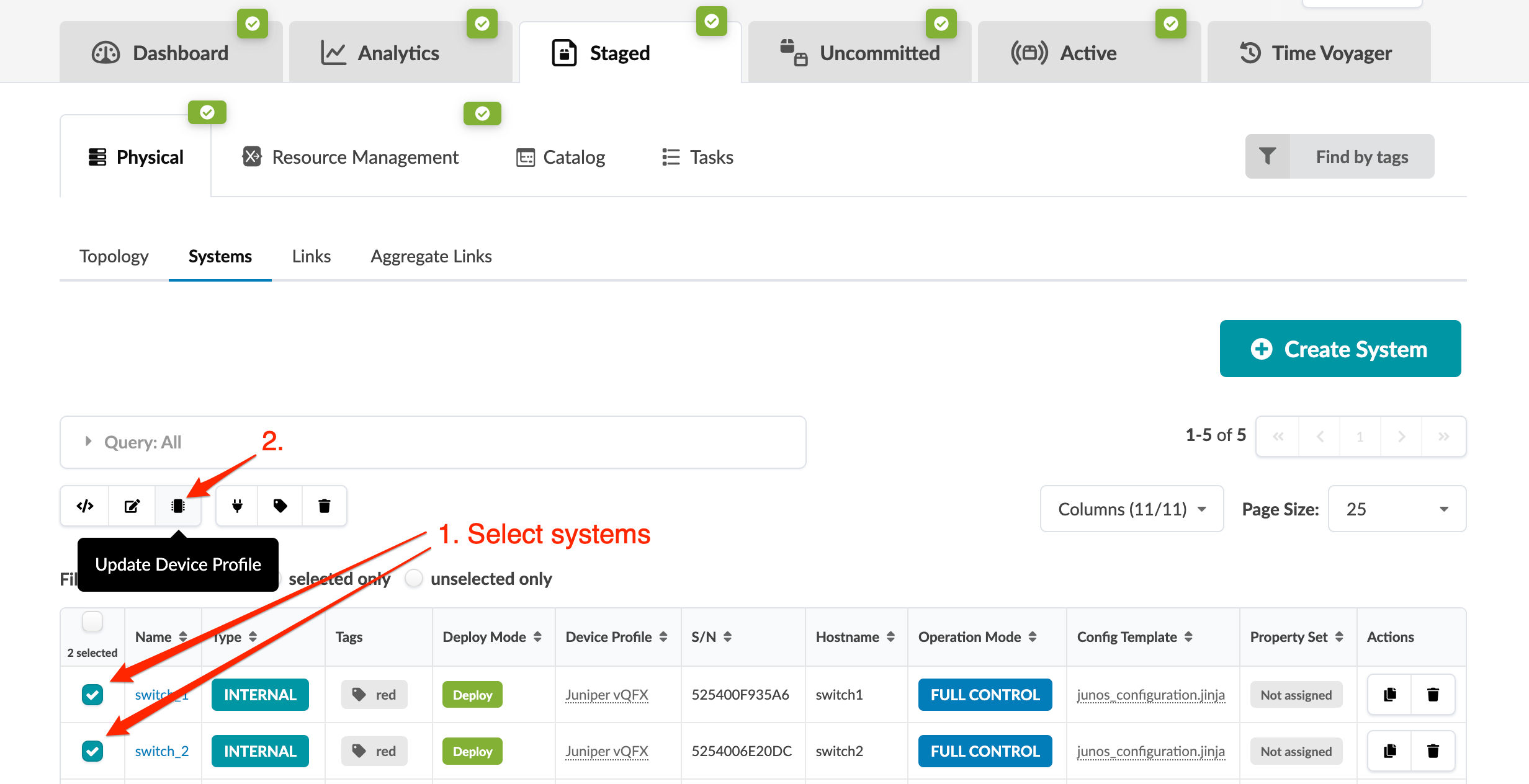Open the Columns (11/11) dropdown
Viewport: 1529px width, 784px height.
1131,509
